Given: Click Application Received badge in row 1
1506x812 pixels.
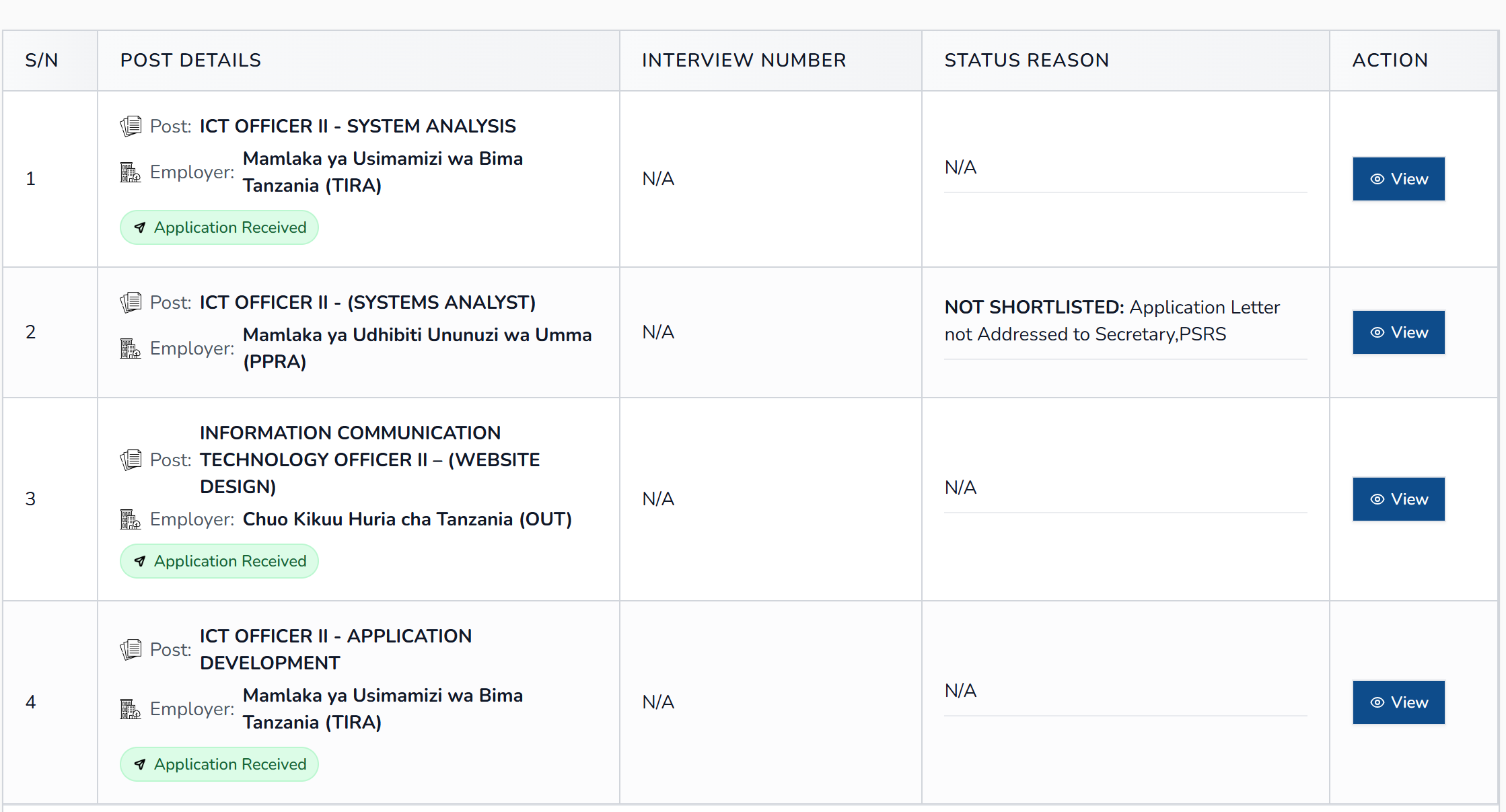Looking at the screenshot, I should pyautogui.click(x=219, y=227).
